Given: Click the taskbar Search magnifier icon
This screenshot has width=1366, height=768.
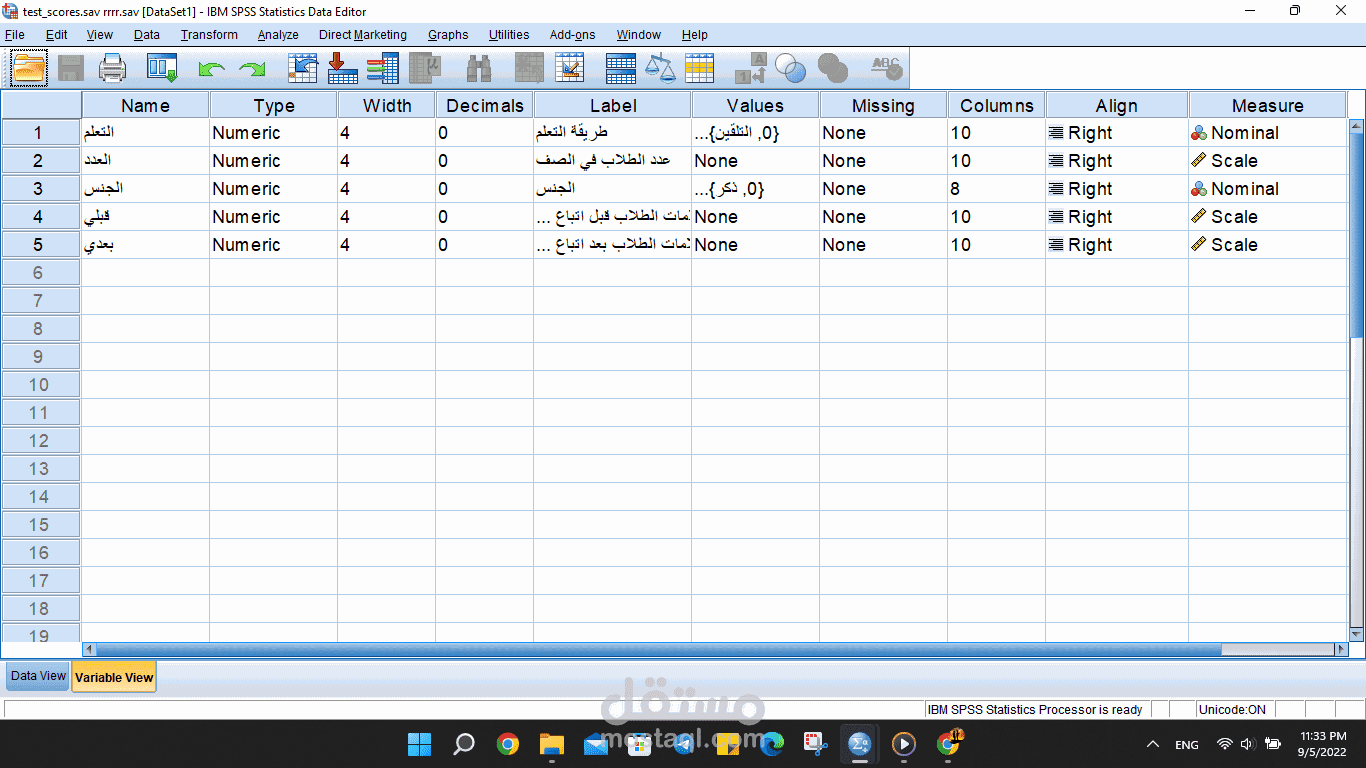Looking at the screenshot, I should click(x=464, y=744).
